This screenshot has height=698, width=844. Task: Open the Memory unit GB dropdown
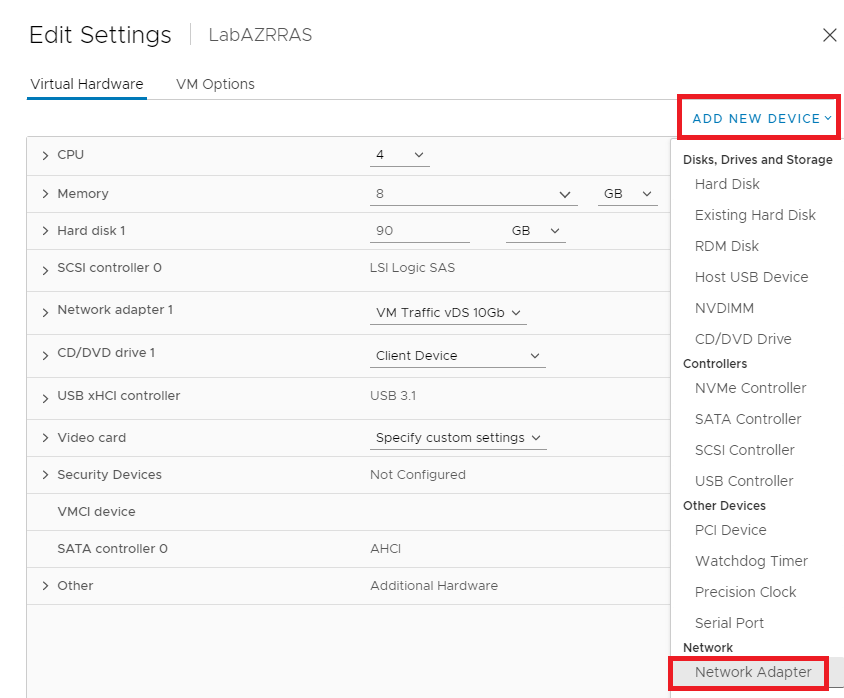(x=628, y=194)
